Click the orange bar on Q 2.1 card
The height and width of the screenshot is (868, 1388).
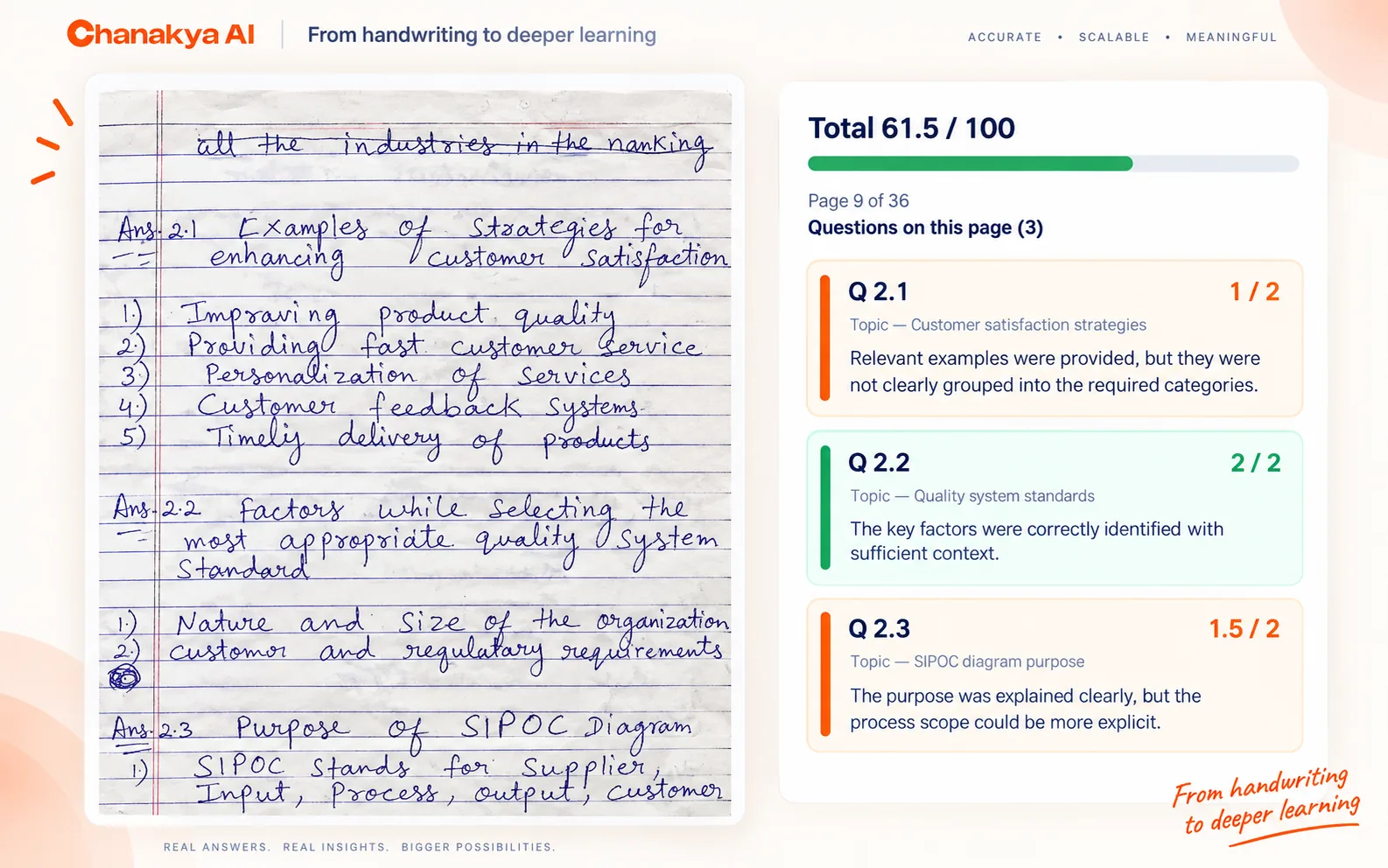pos(825,338)
